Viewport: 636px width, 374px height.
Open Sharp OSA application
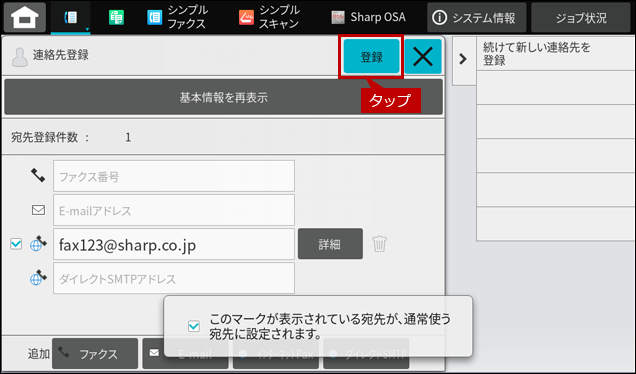tap(368, 17)
